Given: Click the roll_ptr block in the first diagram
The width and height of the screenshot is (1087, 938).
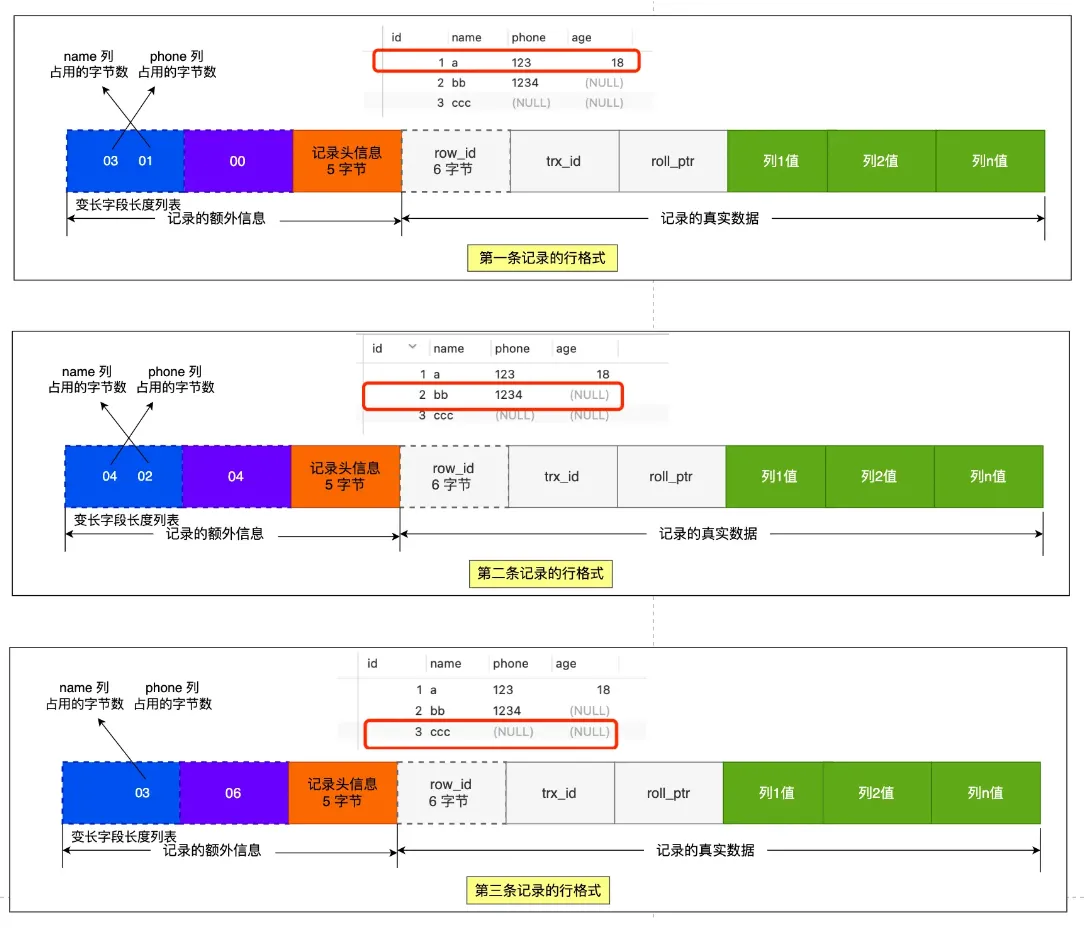Looking at the screenshot, I should 673,161.
